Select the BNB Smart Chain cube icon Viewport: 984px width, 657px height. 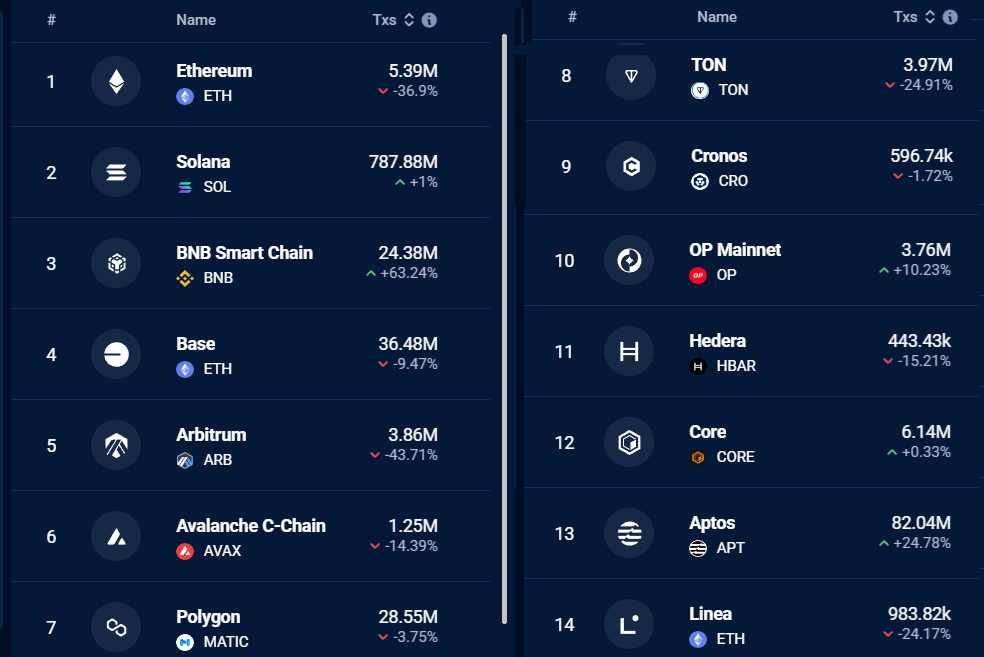[x=116, y=264]
